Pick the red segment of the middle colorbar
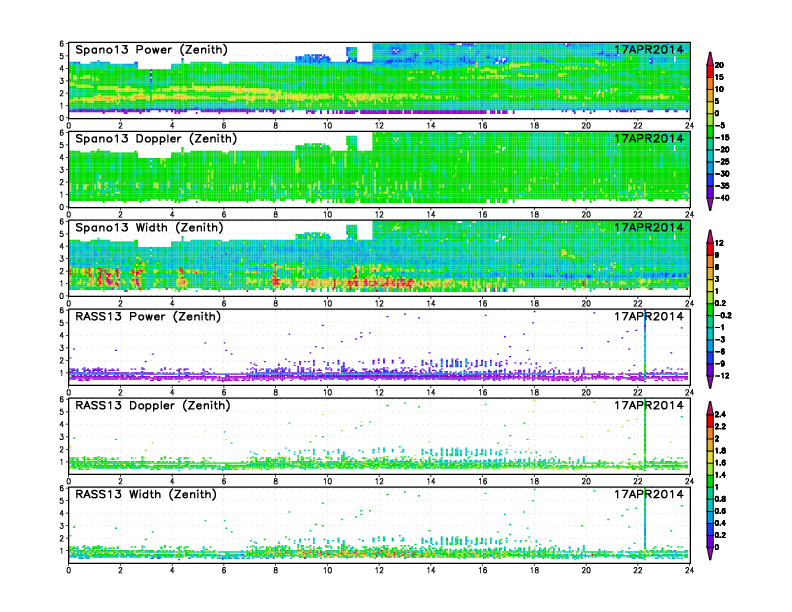 click(710, 249)
